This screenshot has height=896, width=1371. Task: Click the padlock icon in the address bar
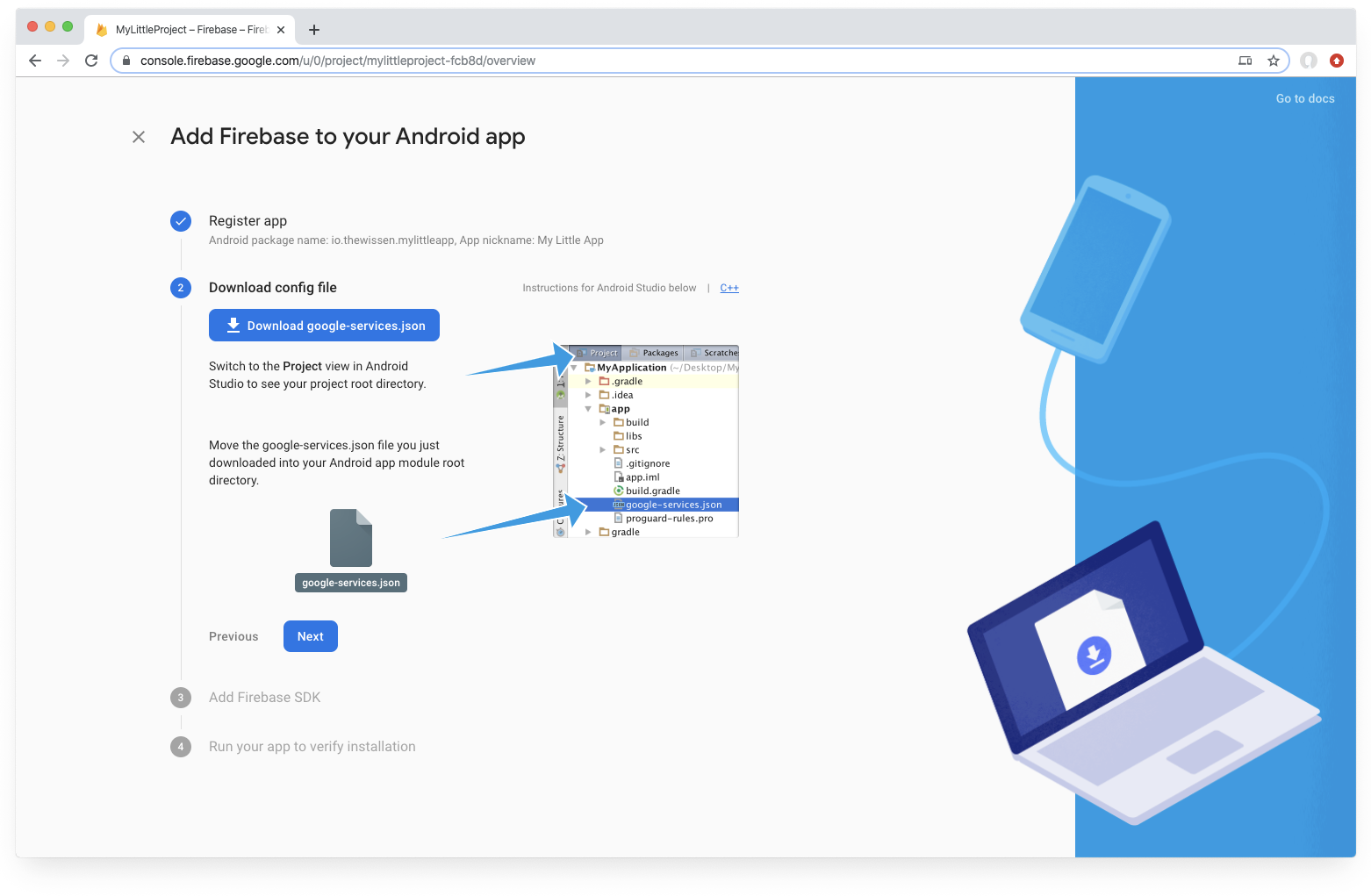pyautogui.click(x=126, y=61)
